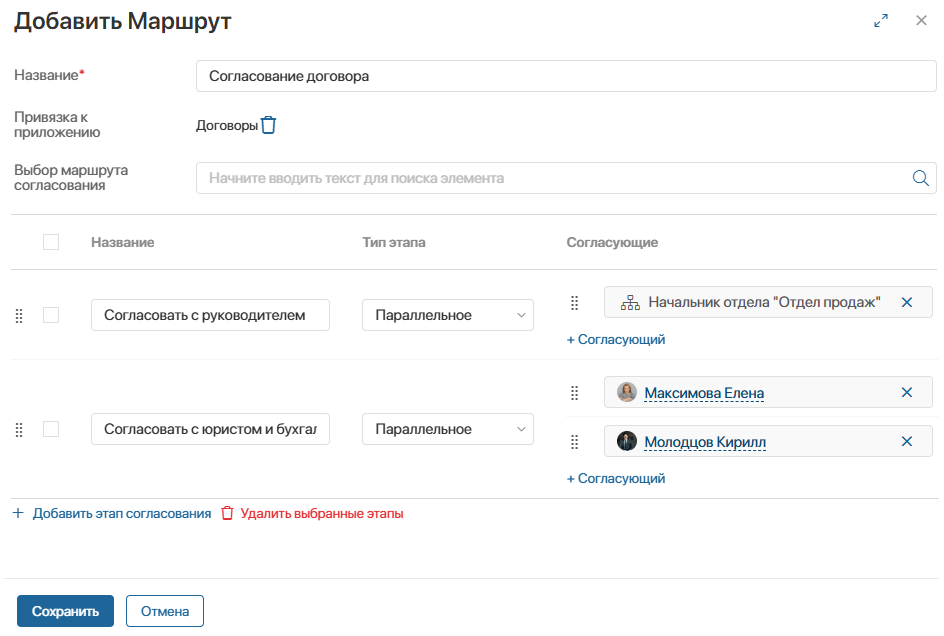Focus the Выбор маршрута согласования search field

point(566,178)
